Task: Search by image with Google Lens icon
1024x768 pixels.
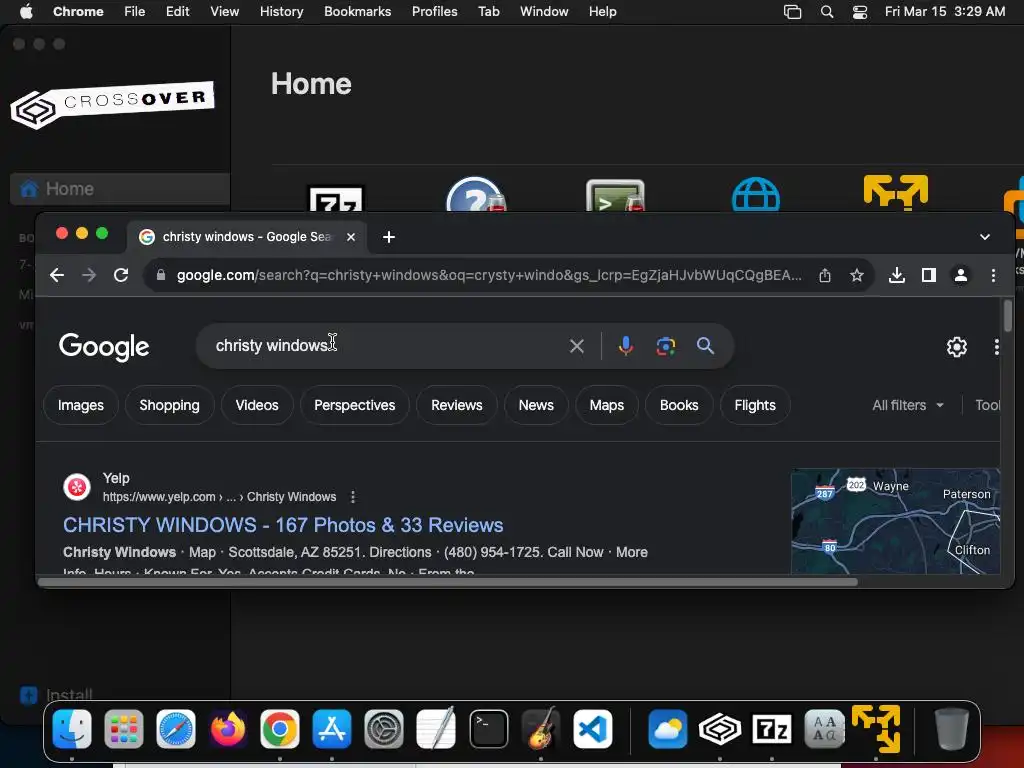Action: click(x=665, y=345)
